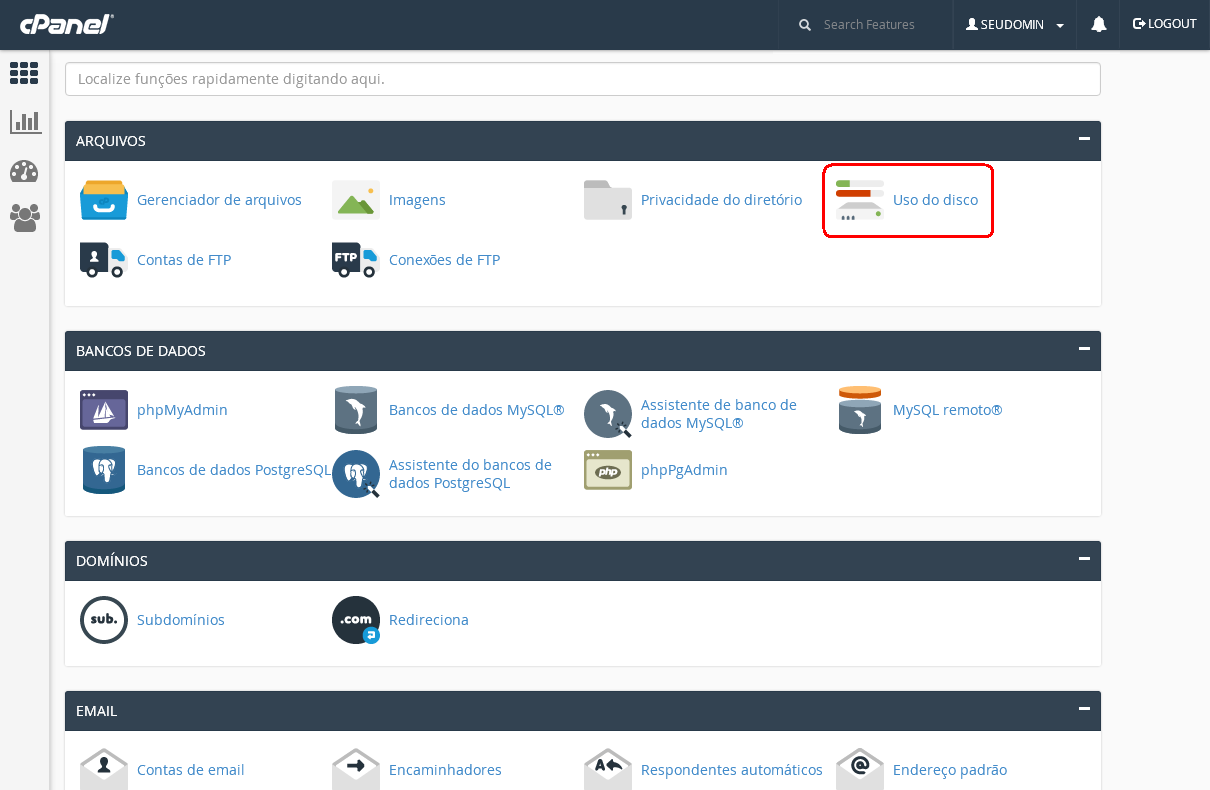Image resolution: width=1210 pixels, height=790 pixels.
Task: Click the Subdomínios sub. icon
Action: point(104,620)
